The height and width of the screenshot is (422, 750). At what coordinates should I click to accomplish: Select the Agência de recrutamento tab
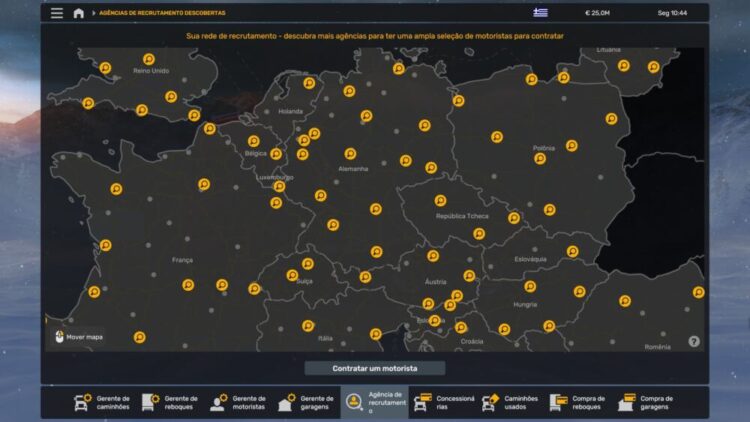pos(375,402)
